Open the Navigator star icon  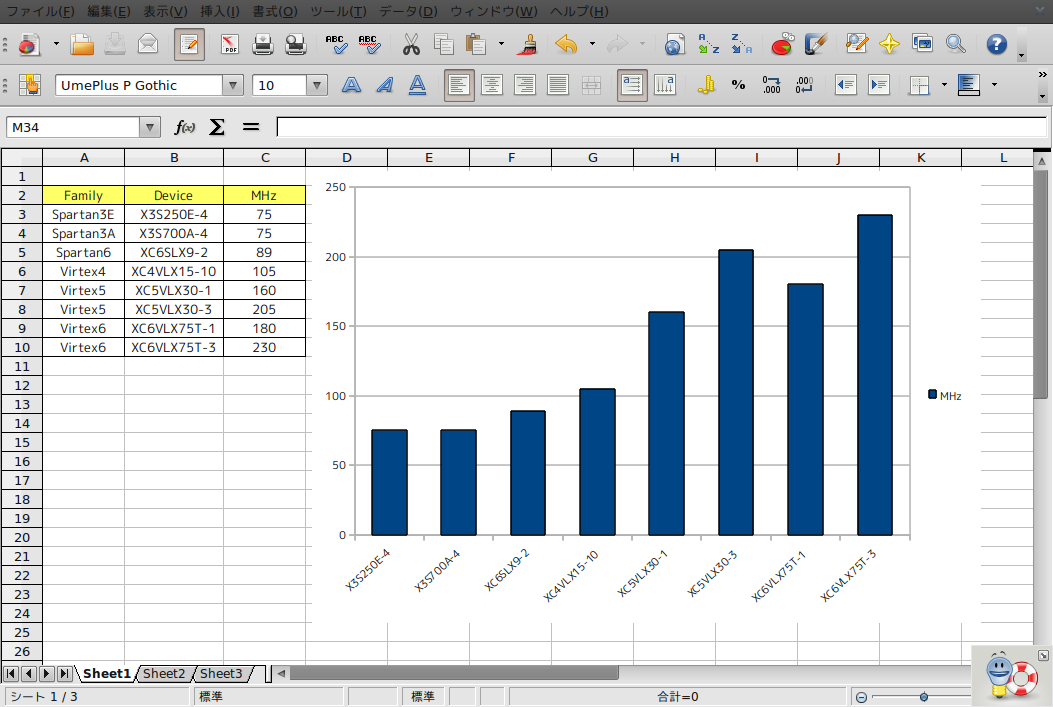(x=889, y=45)
